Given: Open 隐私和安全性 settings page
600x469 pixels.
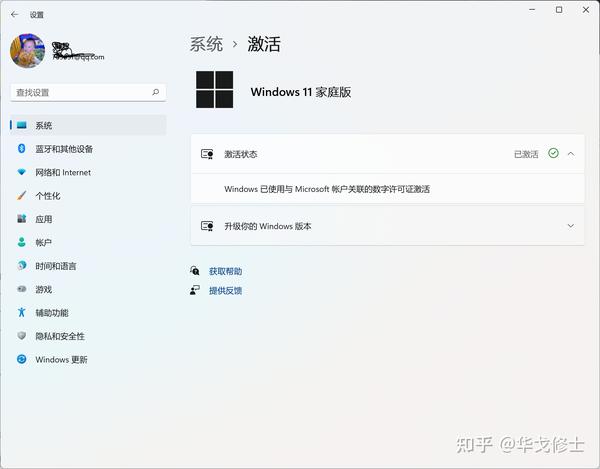Looking at the screenshot, I should pos(88,336).
